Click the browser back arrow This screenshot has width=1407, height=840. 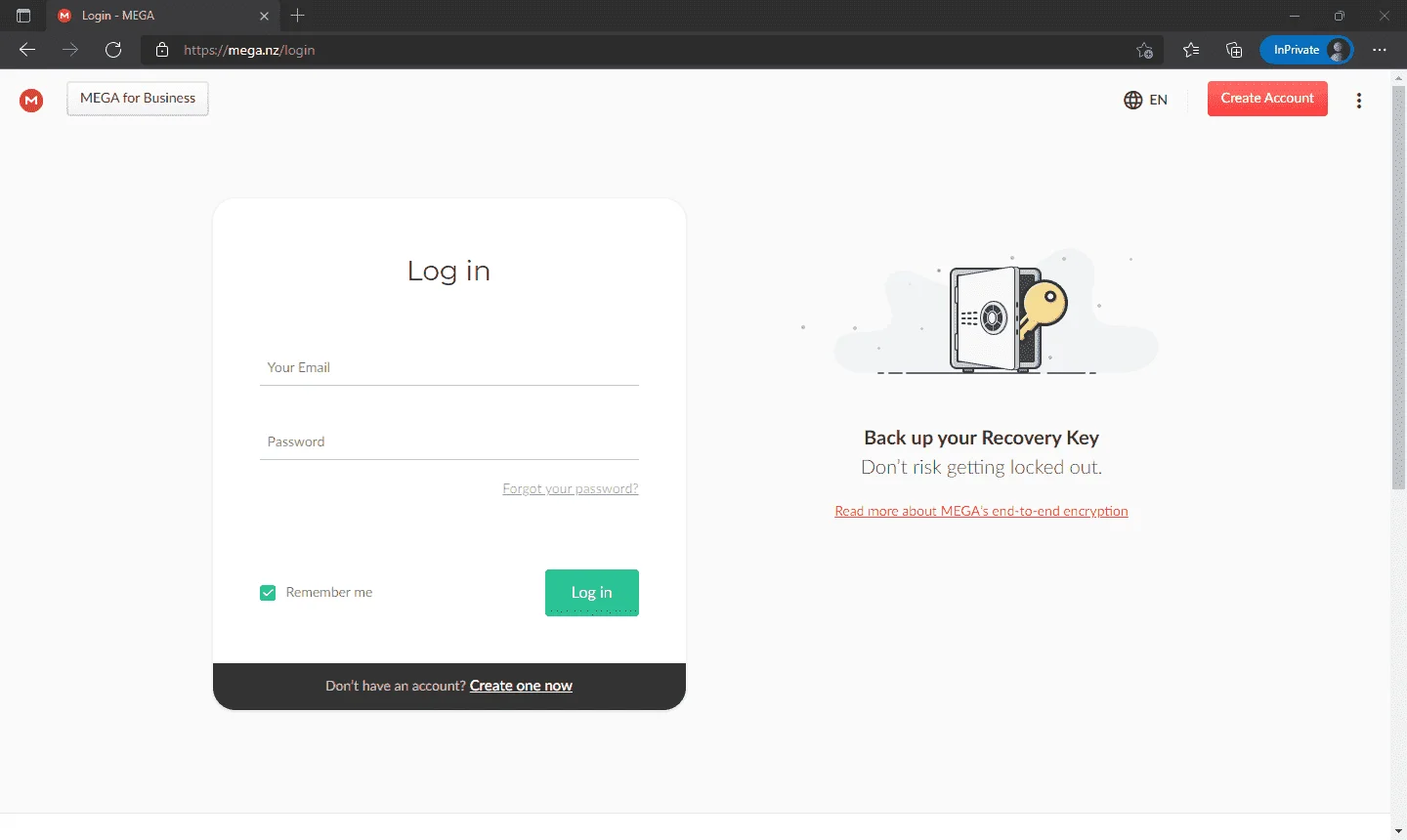pos(27,50)
